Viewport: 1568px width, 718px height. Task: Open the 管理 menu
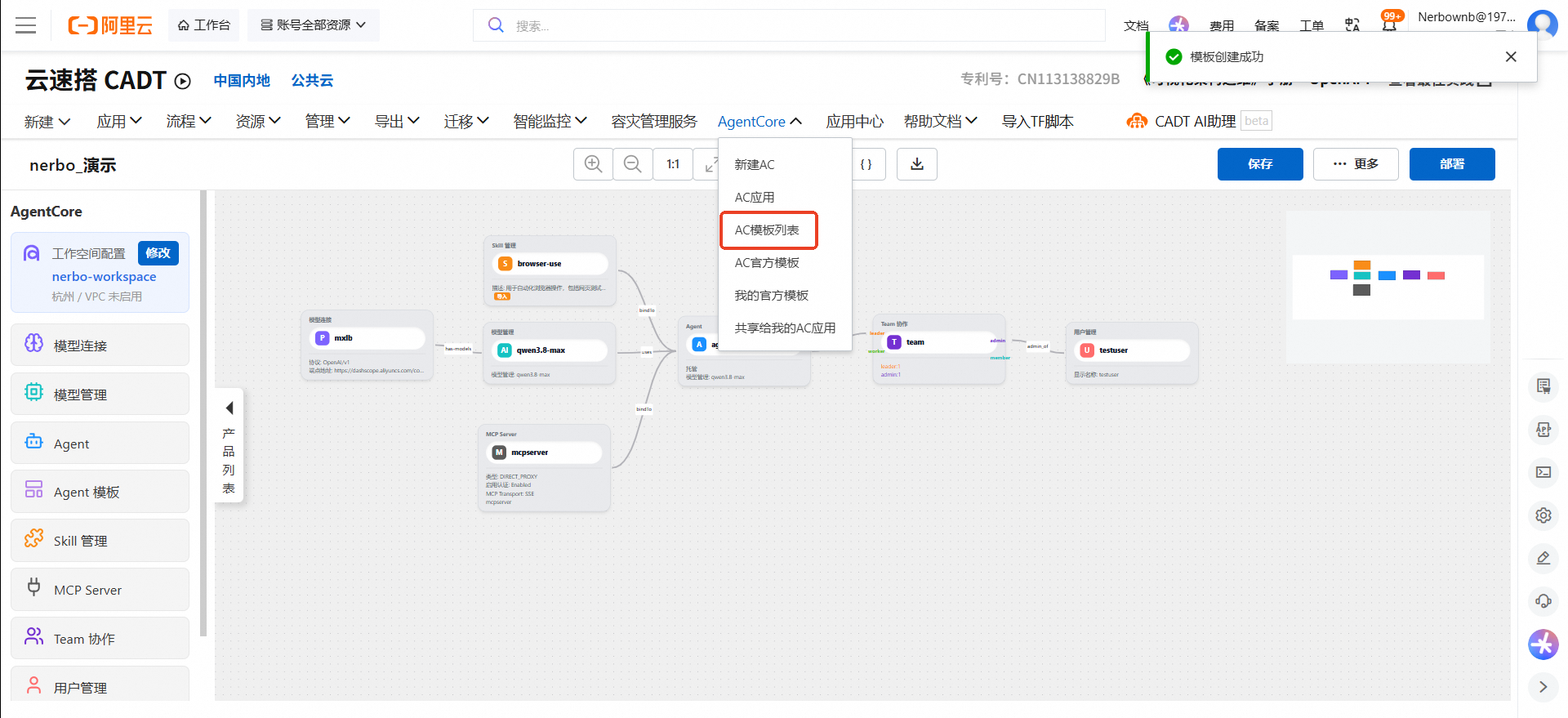pyautogui.click(x=327, y=122)
